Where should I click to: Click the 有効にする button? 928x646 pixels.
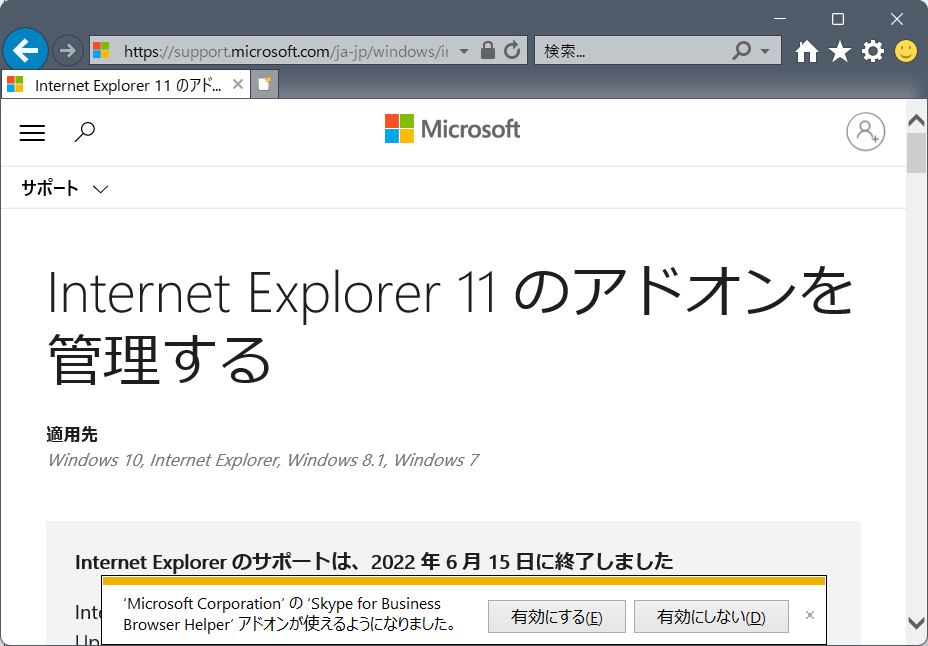(556, 617)
